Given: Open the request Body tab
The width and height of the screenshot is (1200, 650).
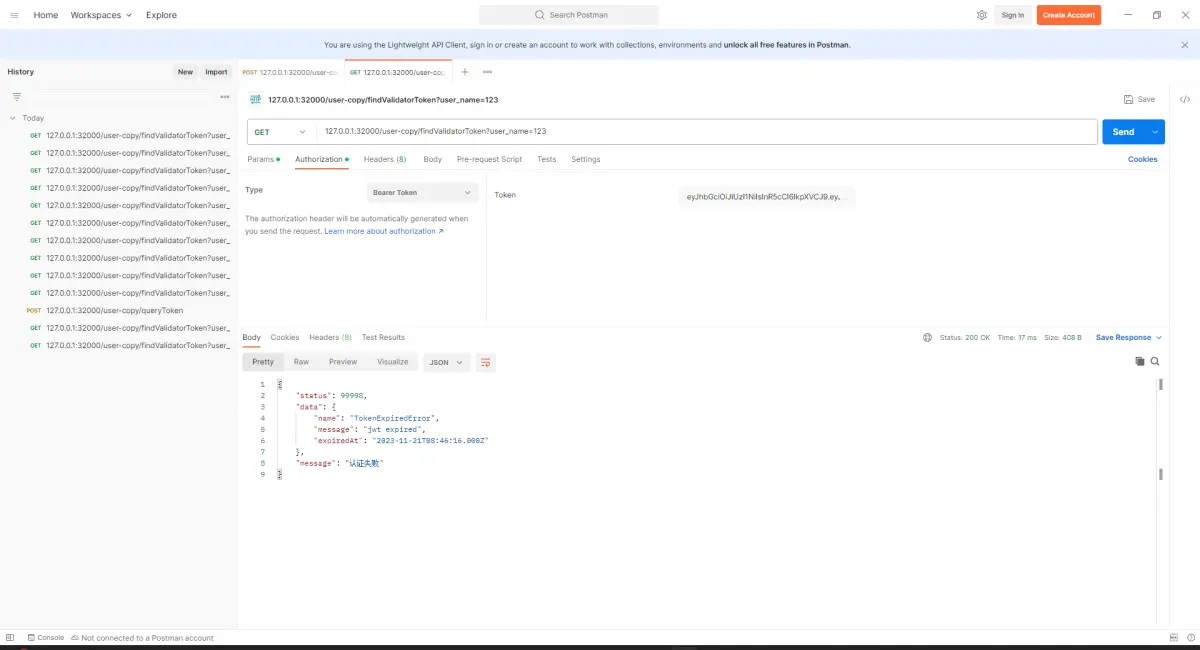Looking at the screenshot, I should 432,159.
